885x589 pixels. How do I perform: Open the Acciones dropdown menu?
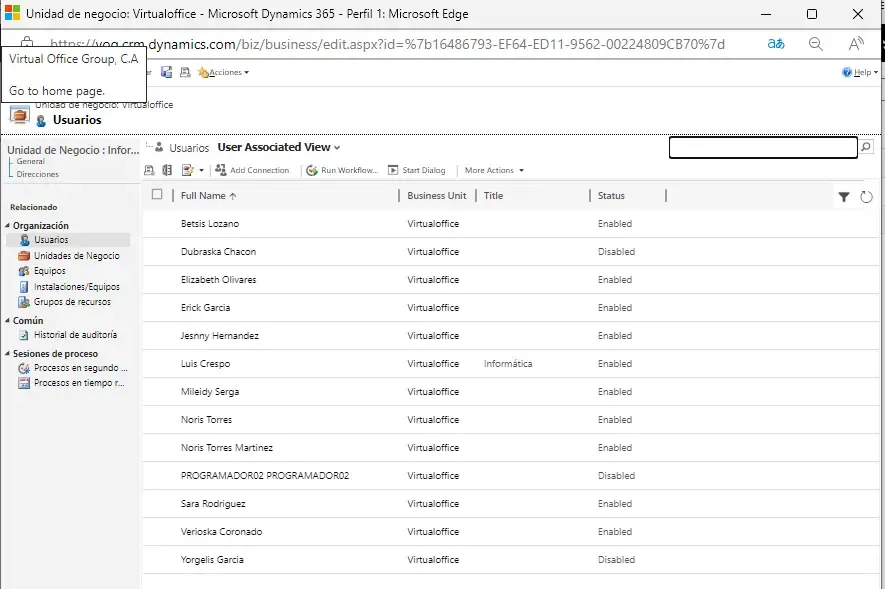coord(225,72)
